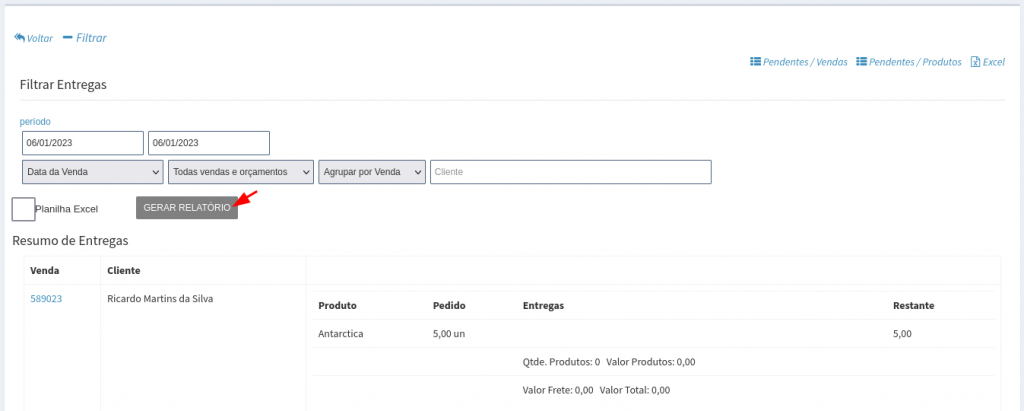Expand the Todas vendas e orçamentos dropdown
Screen dimensions: 1024x411
pos(241,172)
